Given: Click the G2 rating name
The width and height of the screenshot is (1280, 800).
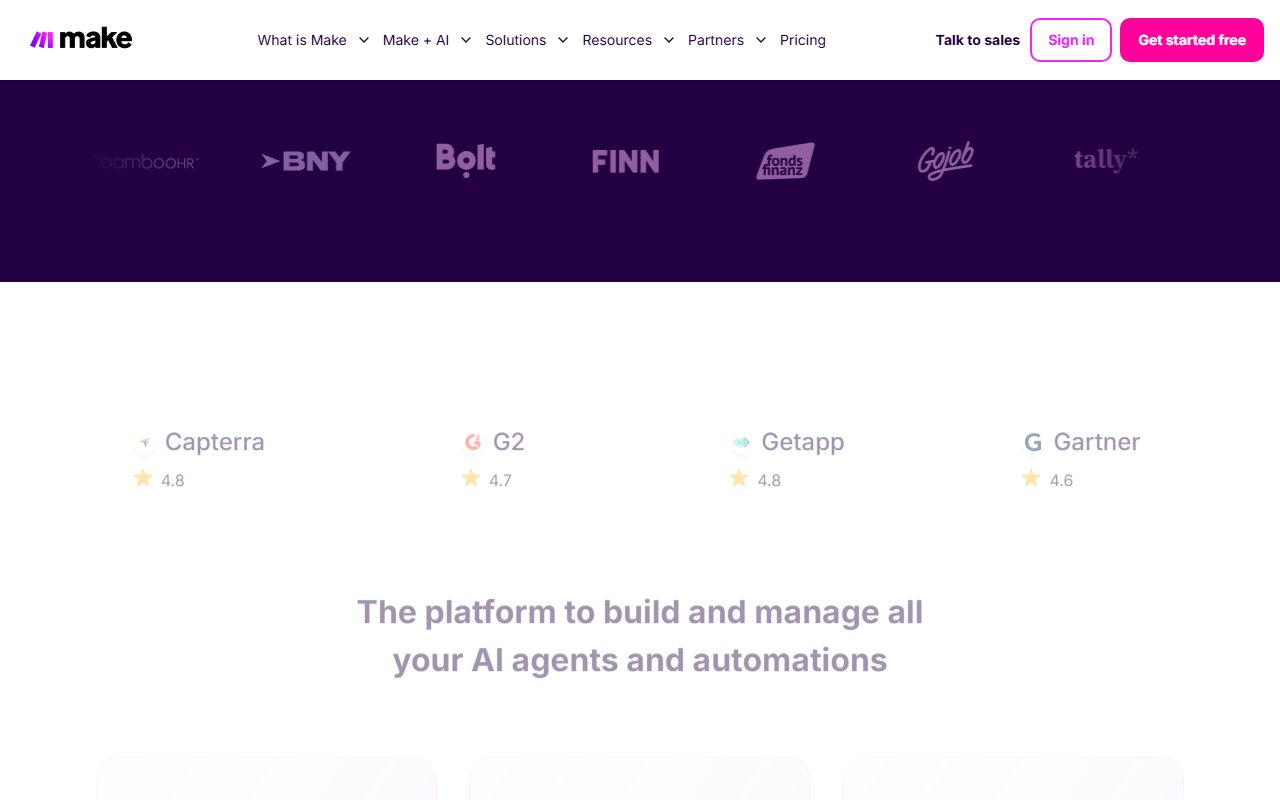Looking at the screenshot, I should pyautogui.click(x=509, y=442).
